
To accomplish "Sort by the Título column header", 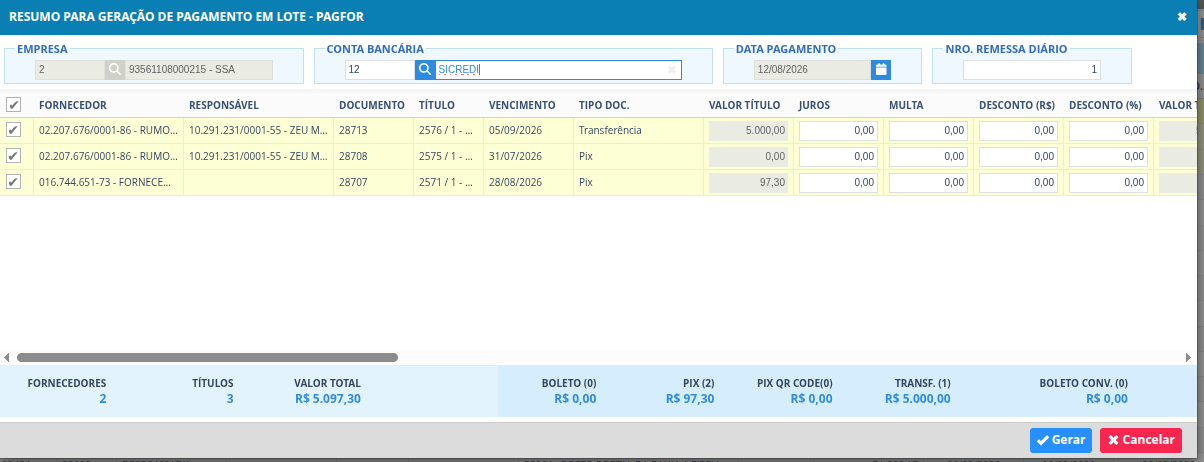I will (x=436, y=105).
